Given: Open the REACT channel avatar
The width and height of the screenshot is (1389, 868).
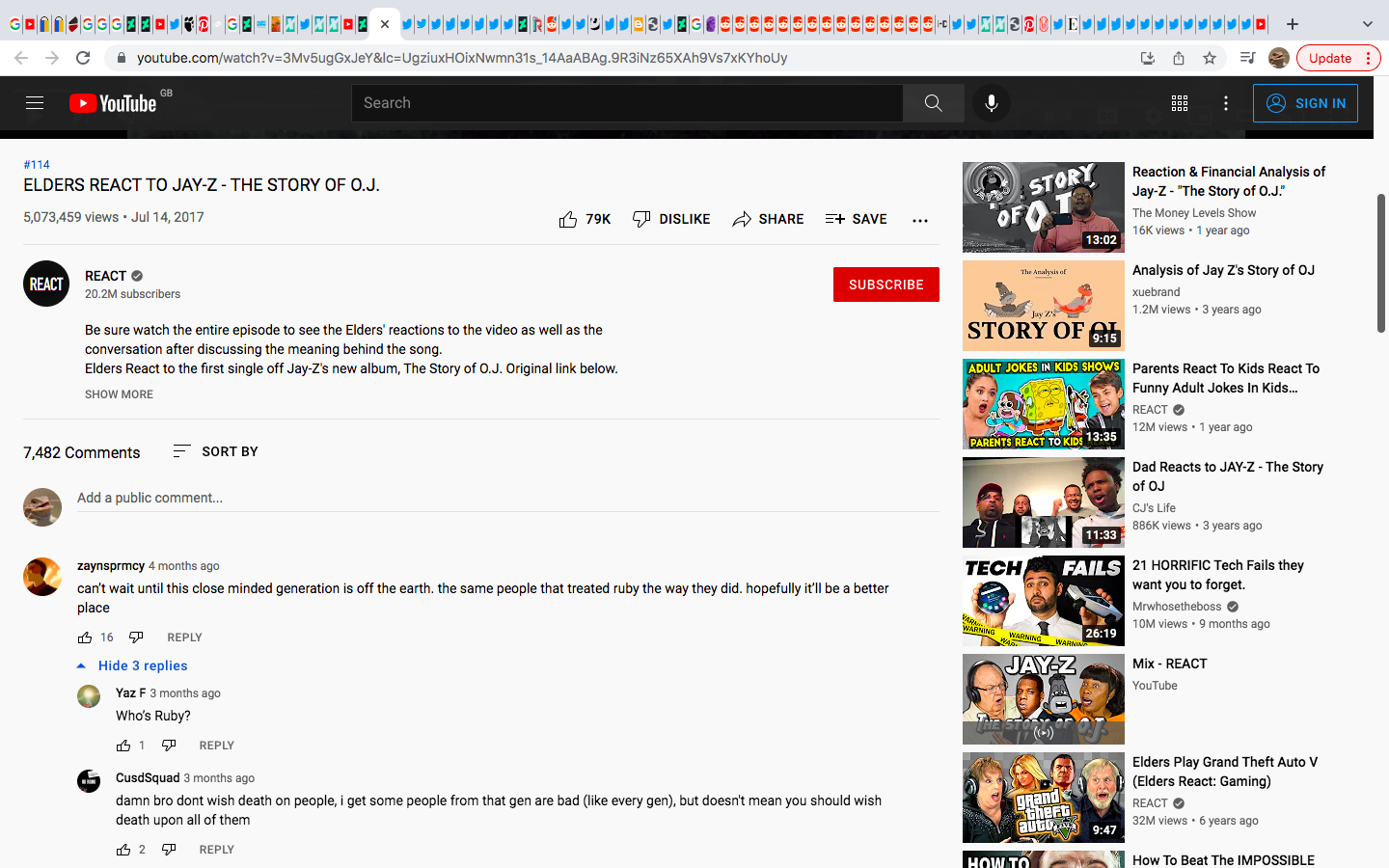Looking at the screenshot, I should (x=46, y=284).
